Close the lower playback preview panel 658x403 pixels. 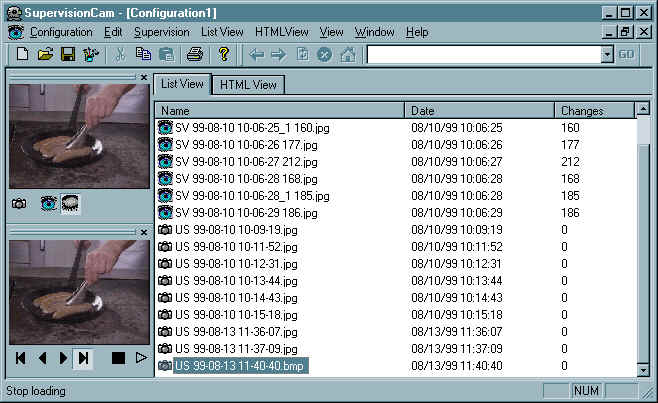[144, 232]
